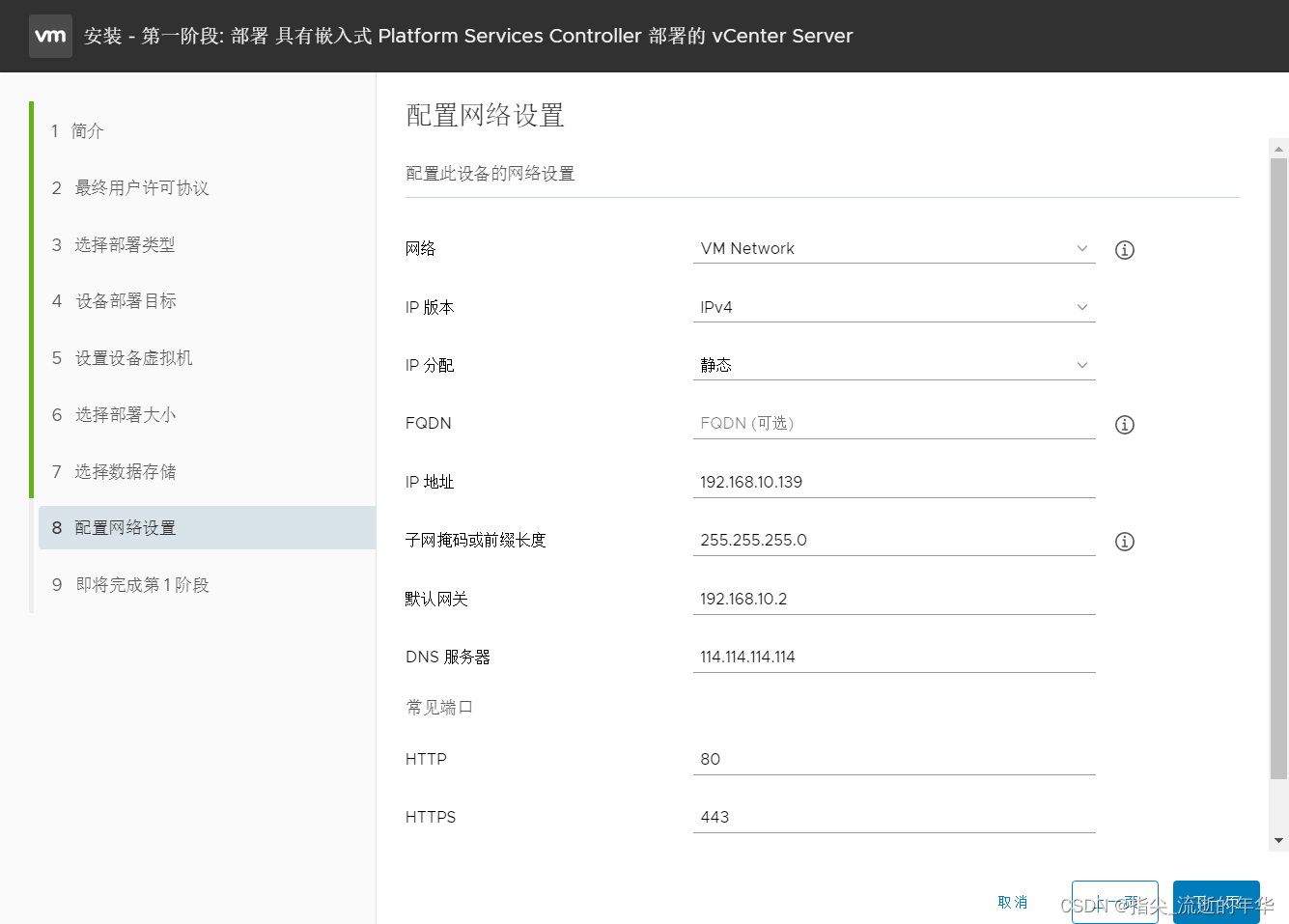Click the VMware vm logo icon
This screenshot has width=1289, height=924.
pos(50,36)
